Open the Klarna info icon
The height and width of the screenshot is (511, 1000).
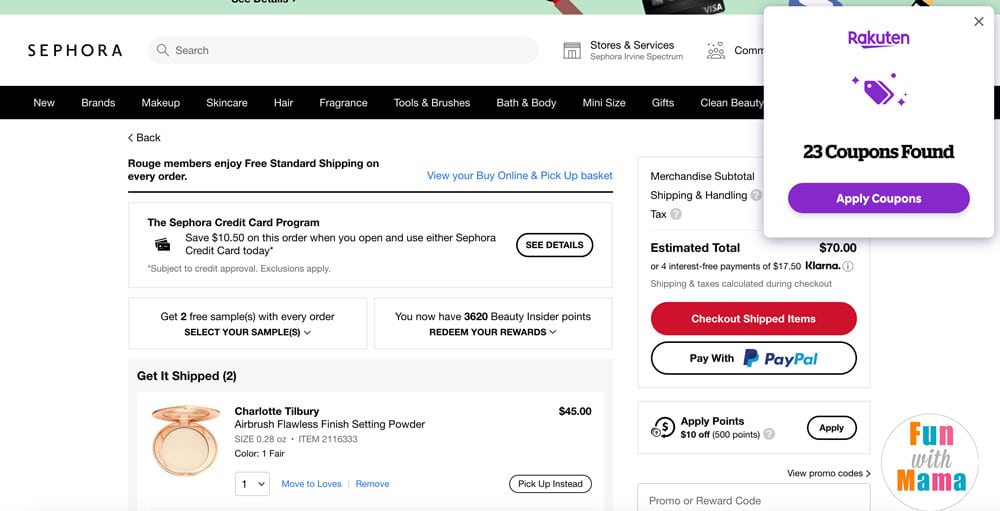[x=848, y=266]
